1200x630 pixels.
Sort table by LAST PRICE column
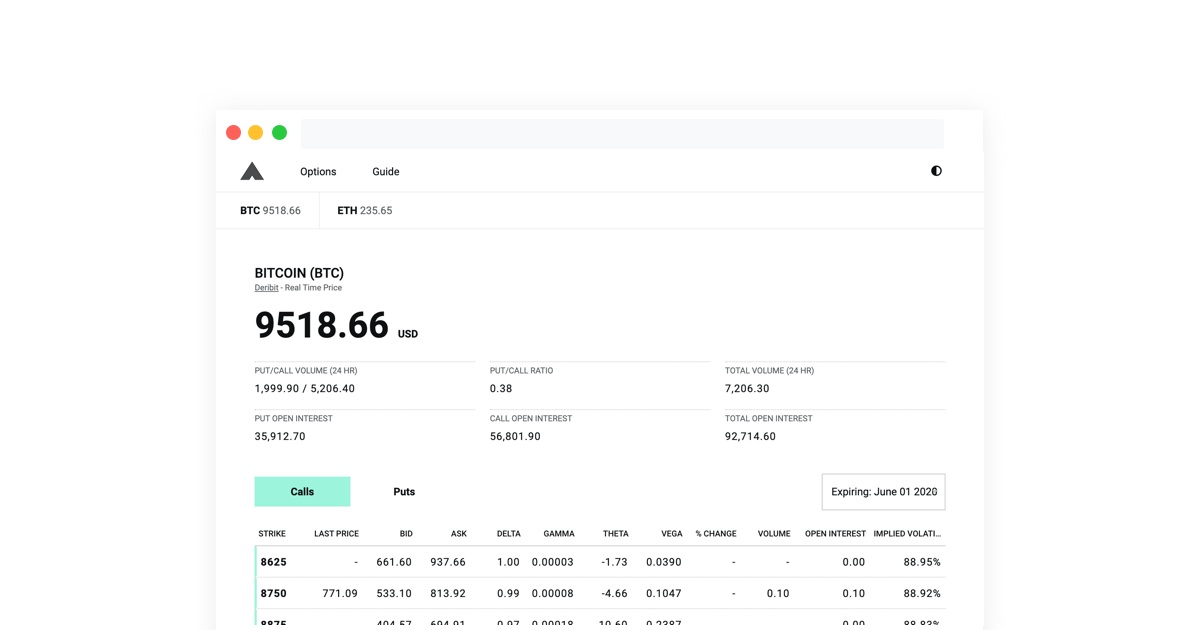[x=336, y=533]
